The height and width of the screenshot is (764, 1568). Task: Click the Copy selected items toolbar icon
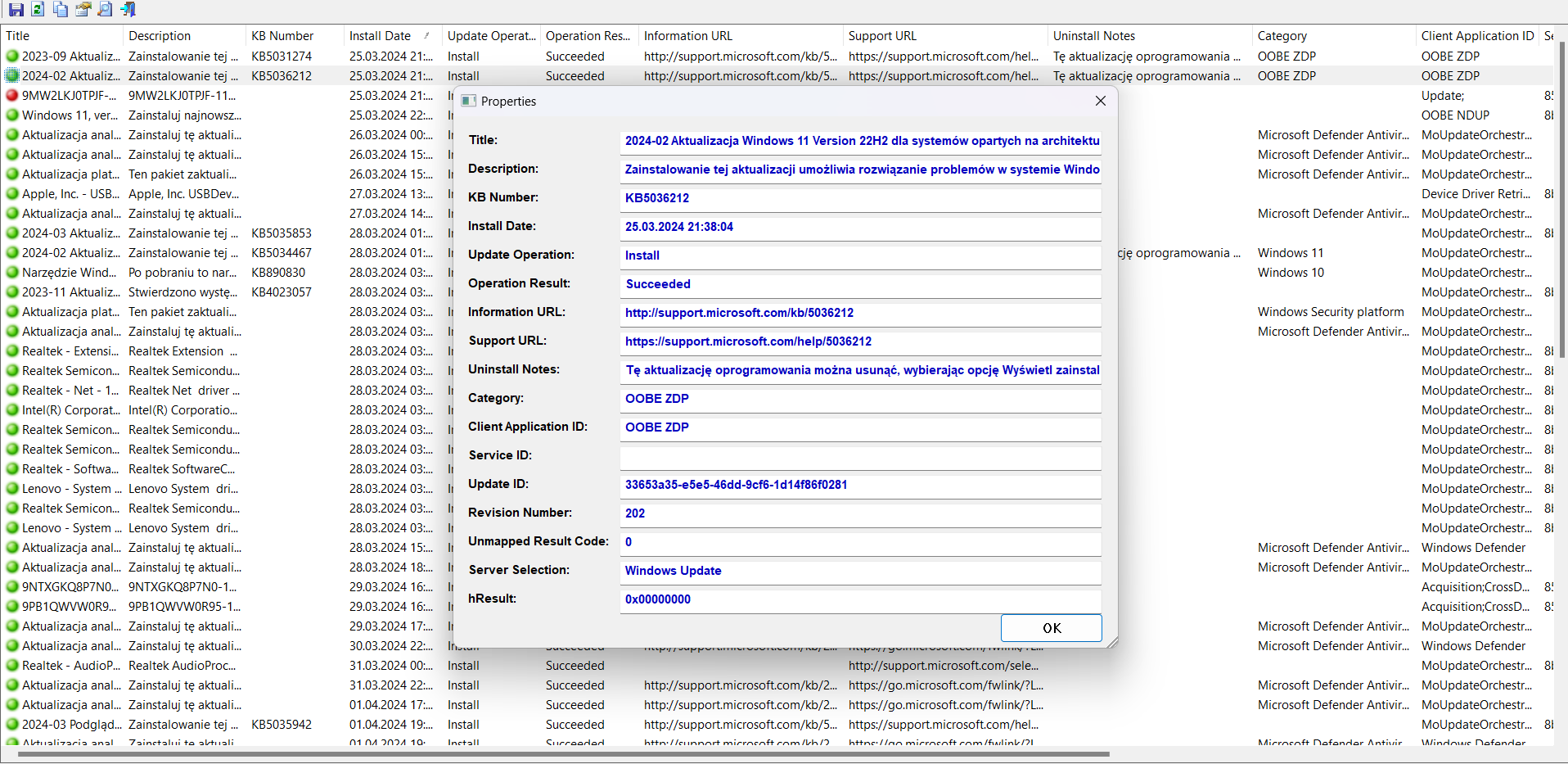point(61,10)
